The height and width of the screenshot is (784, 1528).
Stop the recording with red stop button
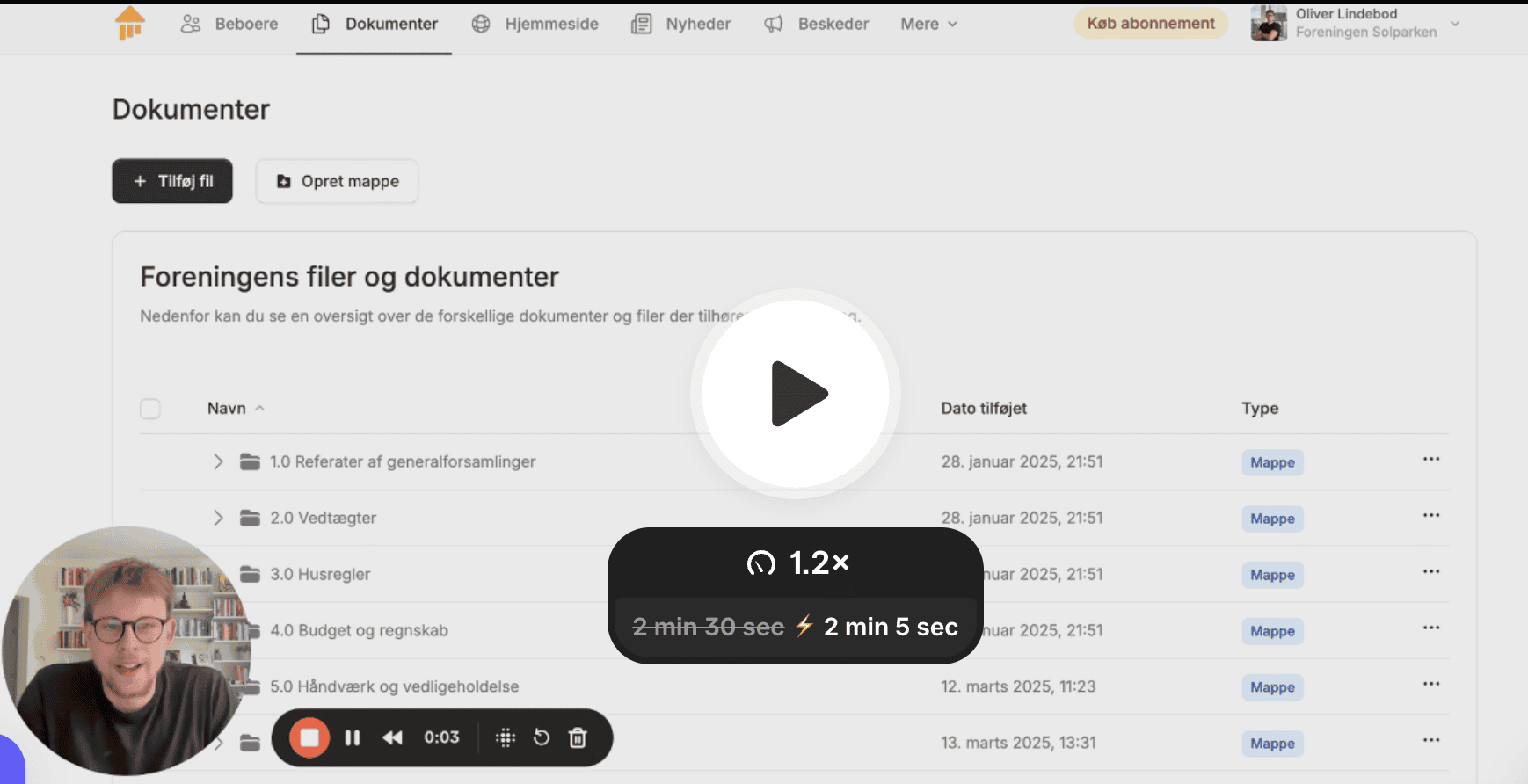[x=309, y=737]
